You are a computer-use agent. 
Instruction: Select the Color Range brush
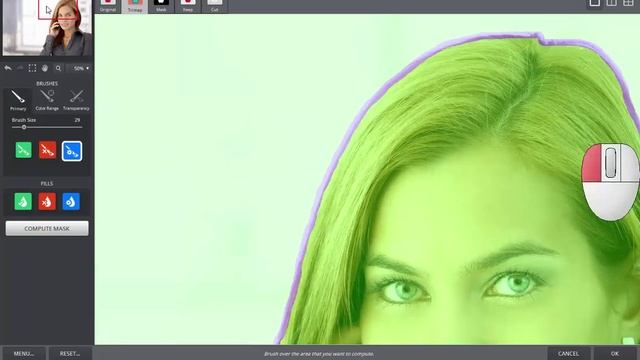click(47, 100)
